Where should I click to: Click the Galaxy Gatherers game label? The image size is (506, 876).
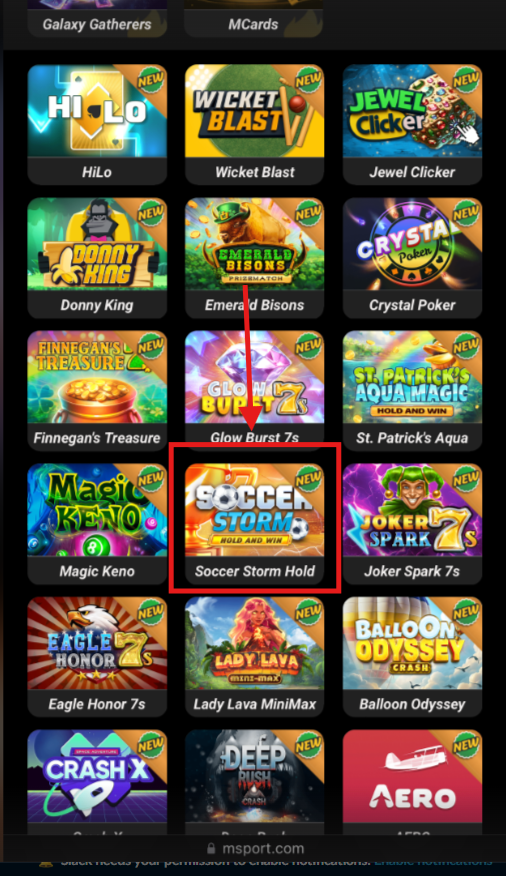point(97,25)
